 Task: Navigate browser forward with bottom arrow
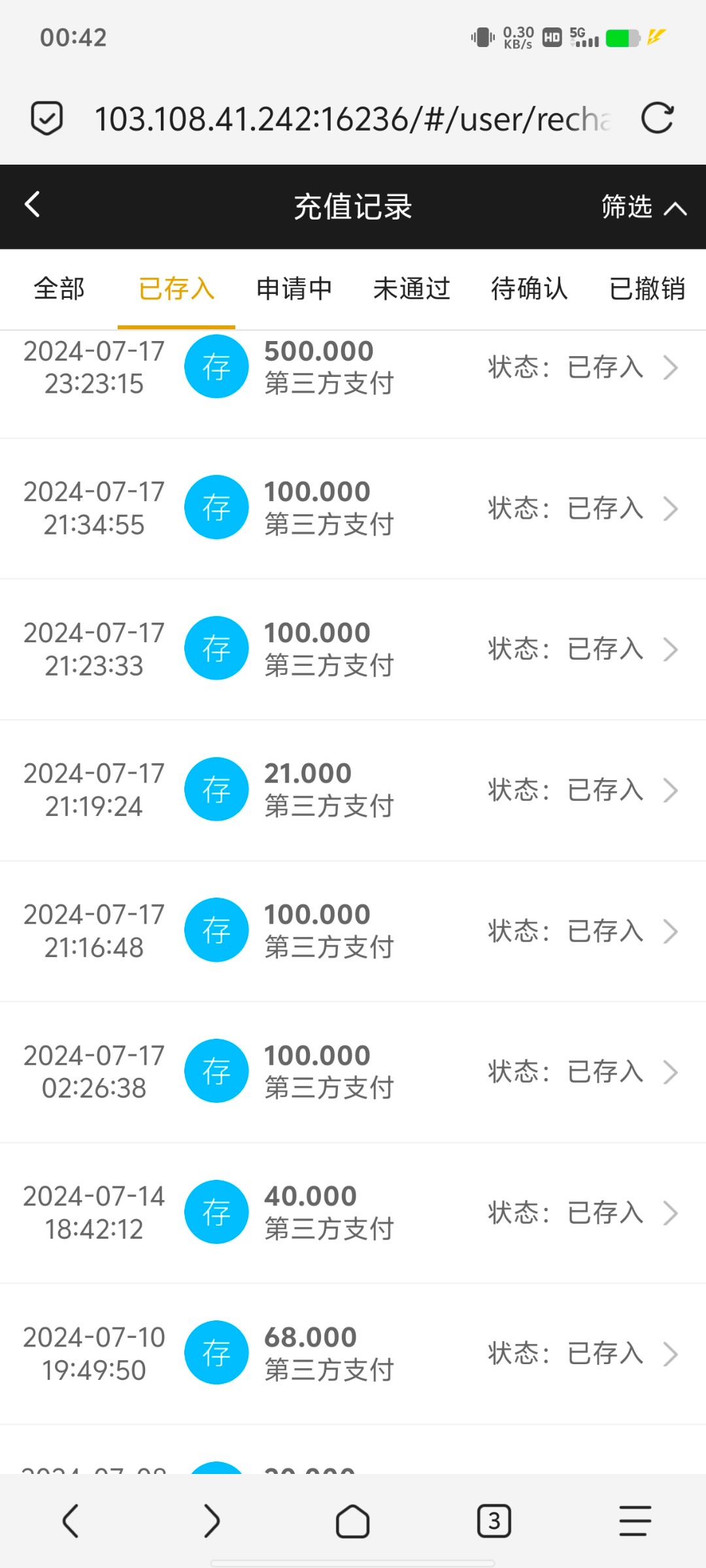(x=212, y=1521)
